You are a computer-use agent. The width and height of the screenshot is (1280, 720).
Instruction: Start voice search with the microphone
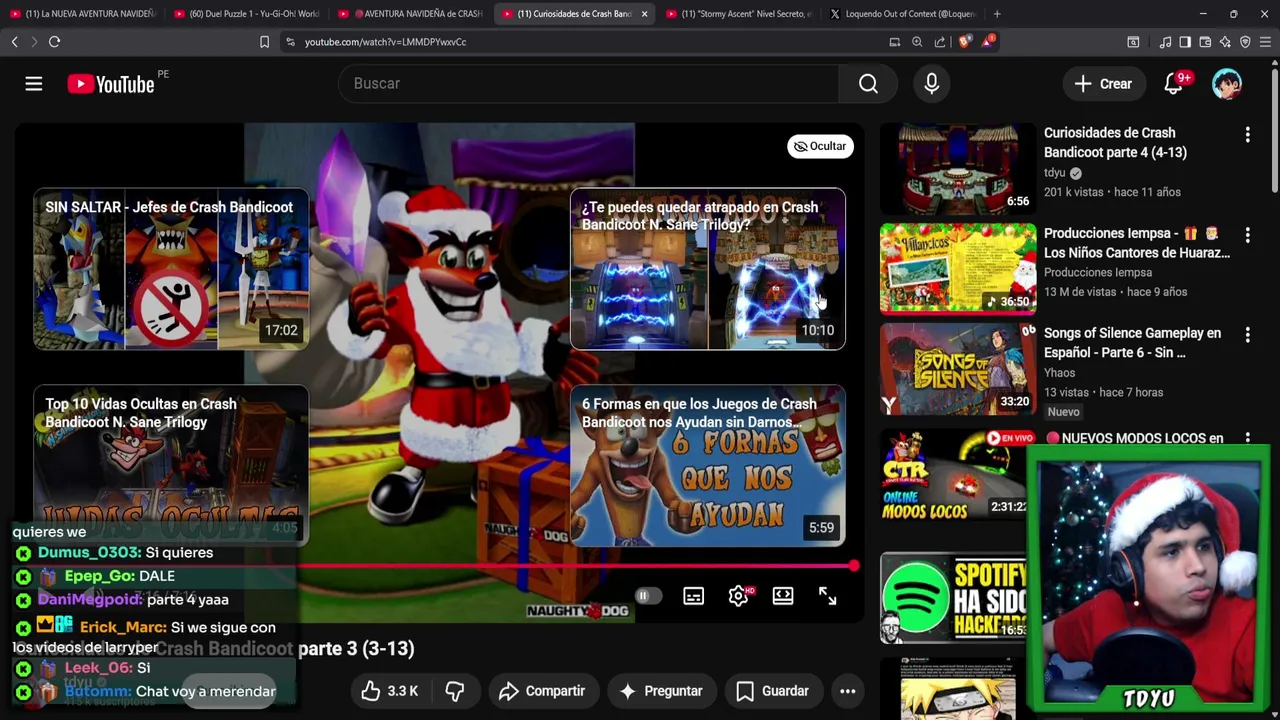(x=932, y=84)
